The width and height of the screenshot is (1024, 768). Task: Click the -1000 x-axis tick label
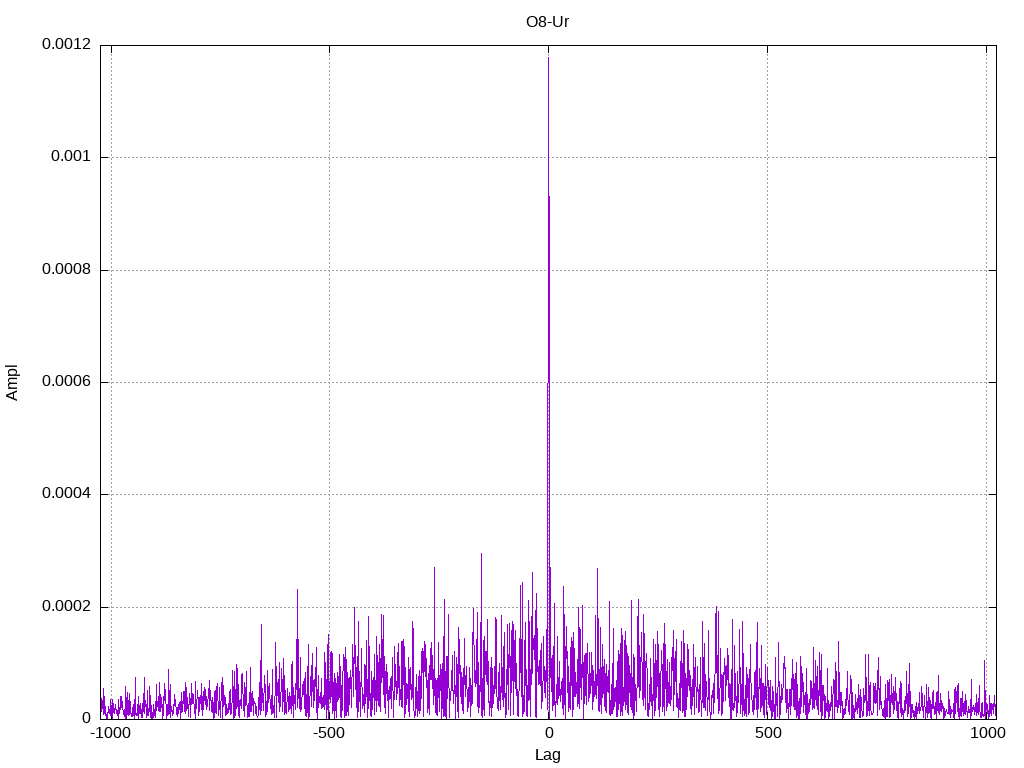(110, 733)
